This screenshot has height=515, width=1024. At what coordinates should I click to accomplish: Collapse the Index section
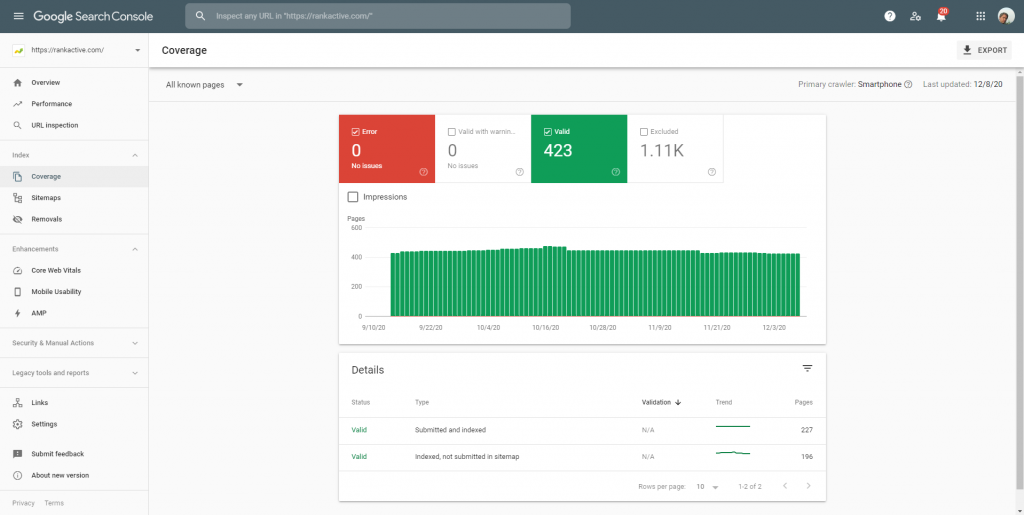click(x=135, y=155)
